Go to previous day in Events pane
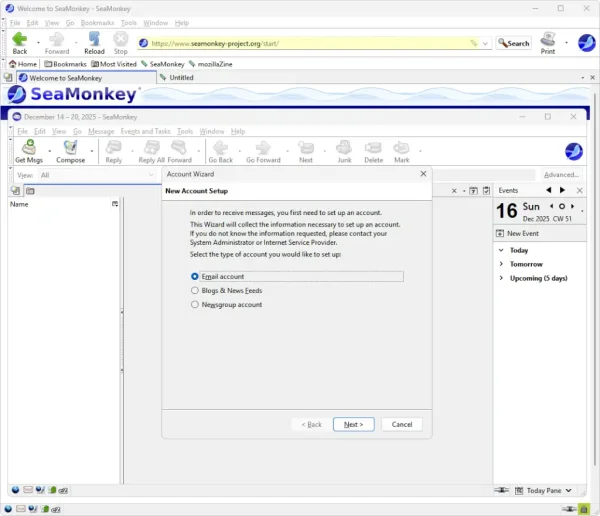This screenshot has width=600, height=516. tap(551, 206)
